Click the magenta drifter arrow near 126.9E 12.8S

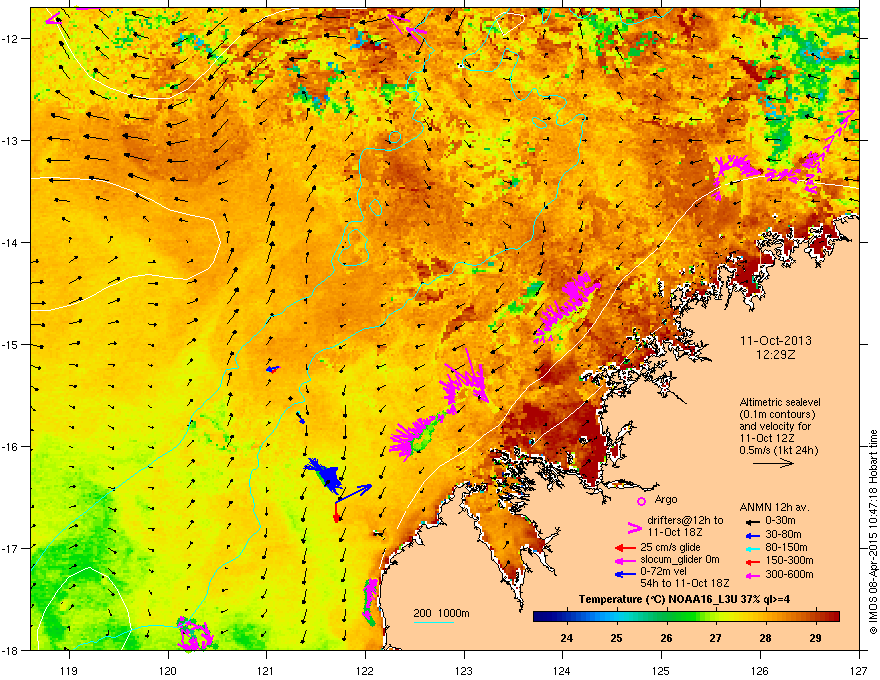pyautogui.click(x=840, y=130)
